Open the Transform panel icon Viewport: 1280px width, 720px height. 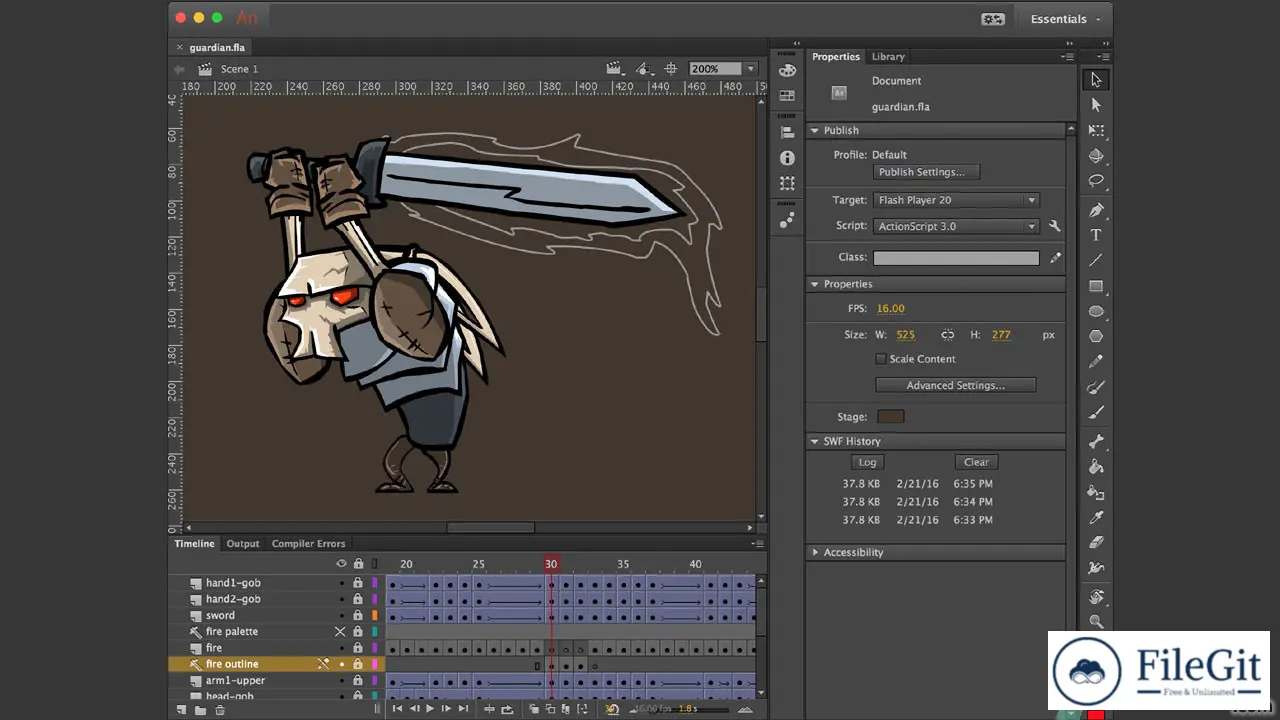click(x=787, y=184)
